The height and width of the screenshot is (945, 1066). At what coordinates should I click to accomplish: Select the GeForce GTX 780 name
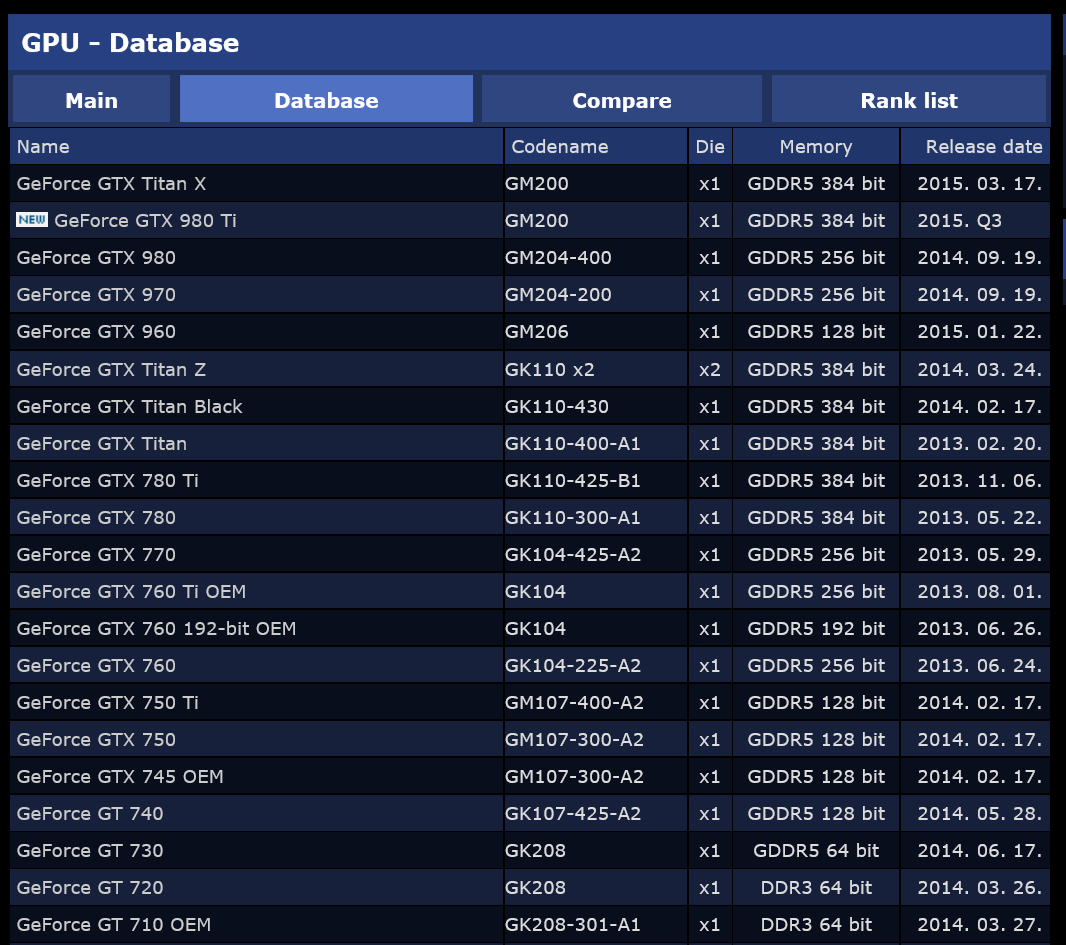(97, 518)
